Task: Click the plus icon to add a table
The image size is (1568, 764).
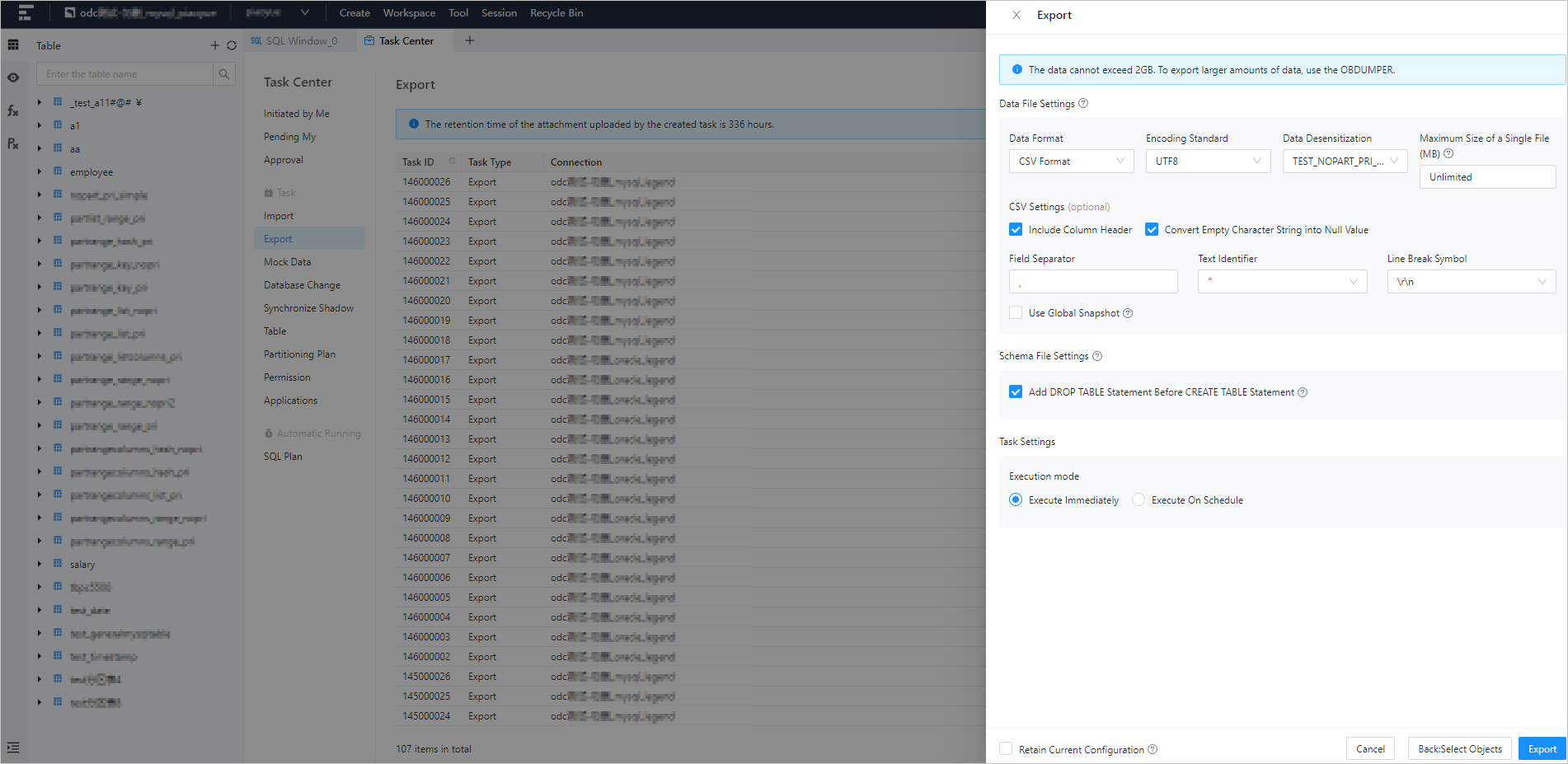Action: coord(214,45)
